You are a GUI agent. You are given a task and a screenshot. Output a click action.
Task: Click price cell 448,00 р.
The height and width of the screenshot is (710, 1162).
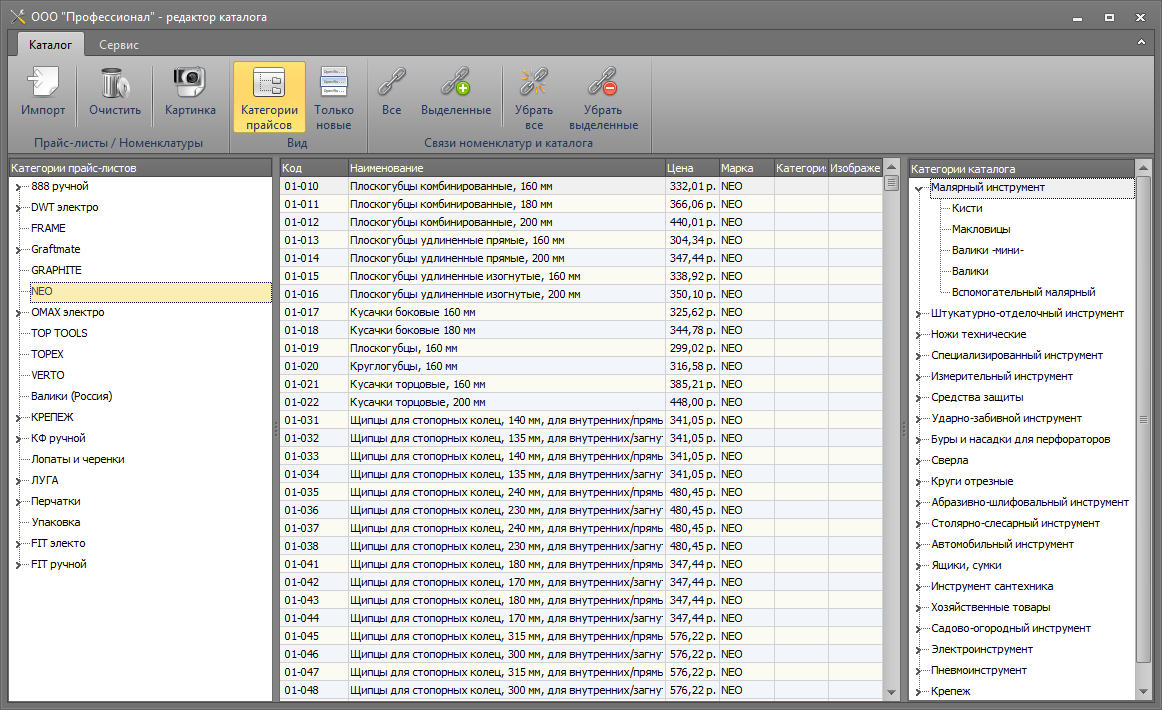691,402
